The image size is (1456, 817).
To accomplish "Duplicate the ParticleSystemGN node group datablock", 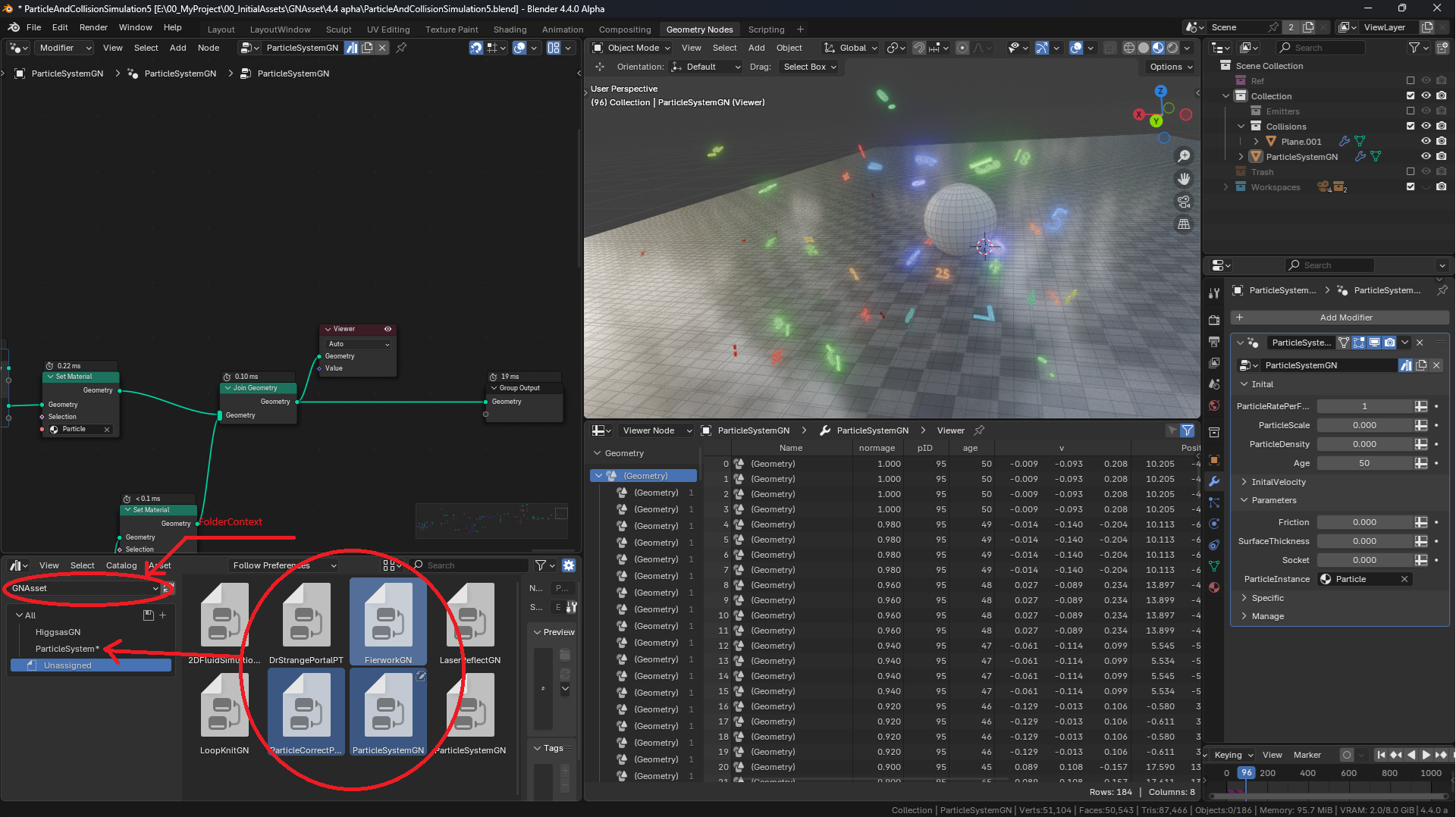I will point(368,48).
